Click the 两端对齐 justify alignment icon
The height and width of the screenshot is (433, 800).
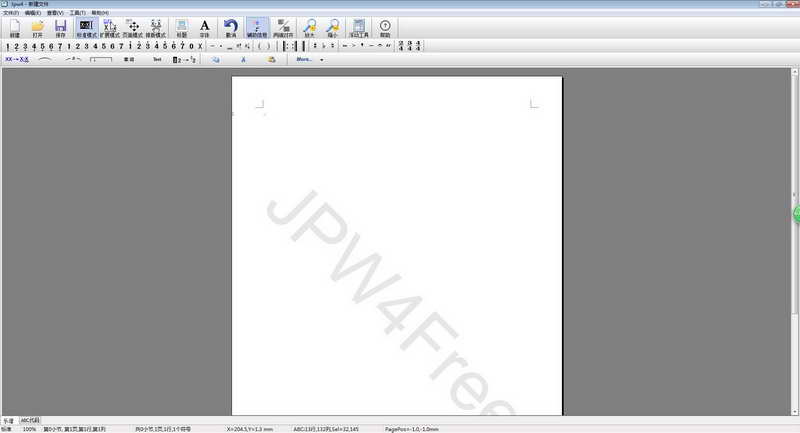pos(283,28)
